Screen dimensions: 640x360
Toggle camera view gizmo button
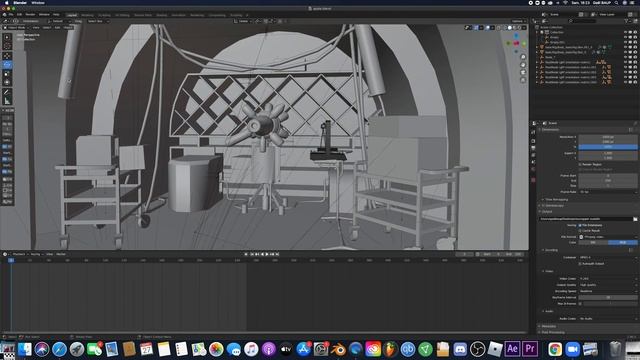(523, 73)
